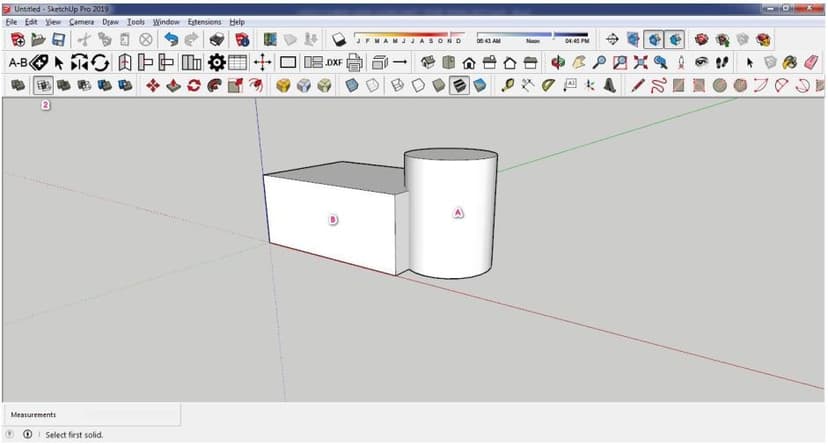Select the Subtract solid tool
Image resolution: width=828 pixels, height=446 pixels.
click(x=84, y=85)
